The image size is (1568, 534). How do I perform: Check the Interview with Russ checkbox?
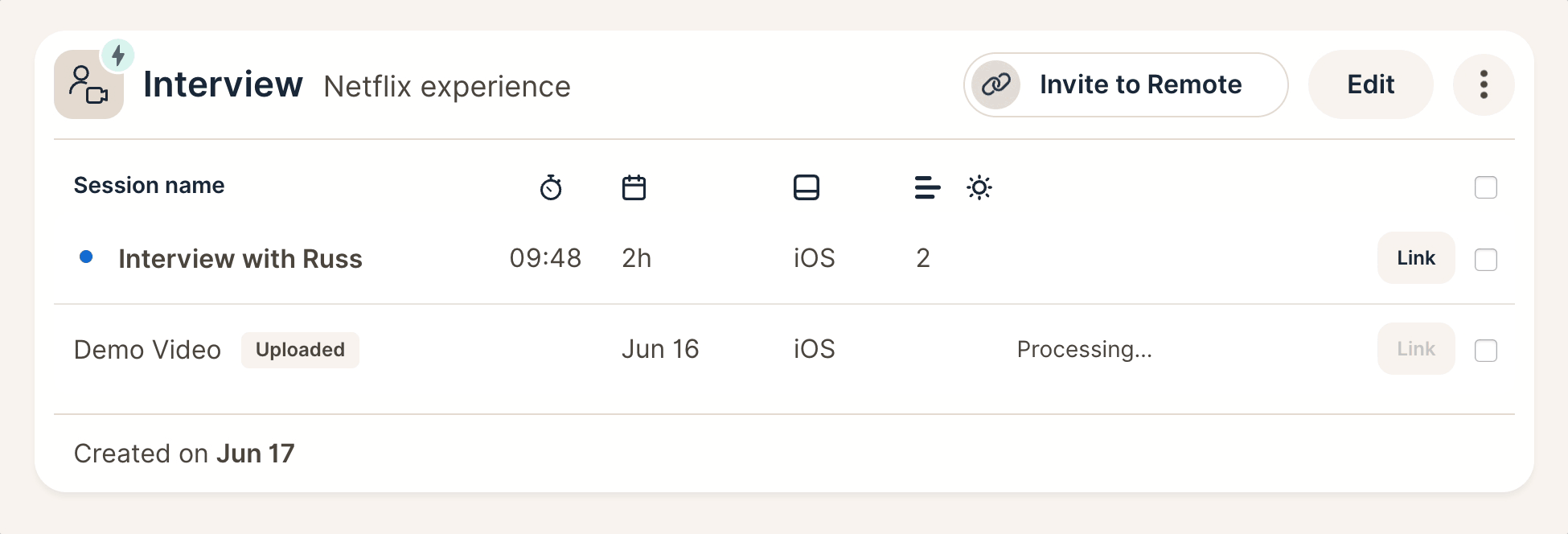[1485, 259]
